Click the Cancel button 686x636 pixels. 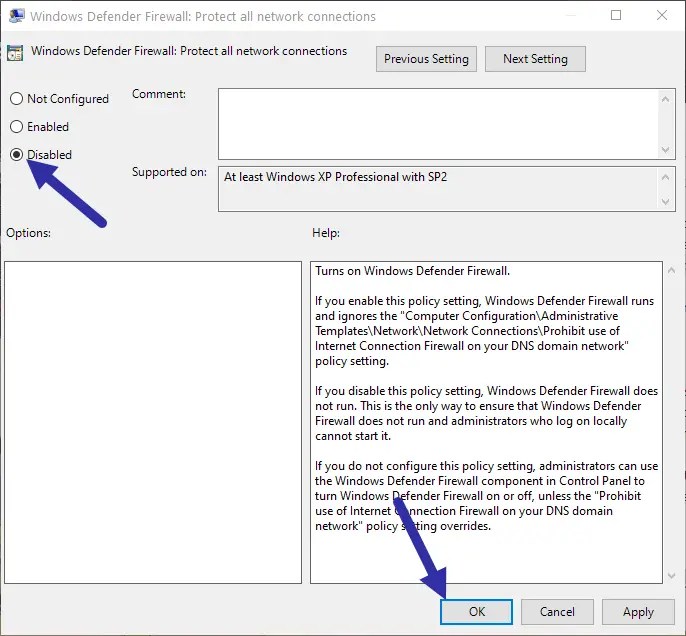pyautogui.click(x=557, y=612)
